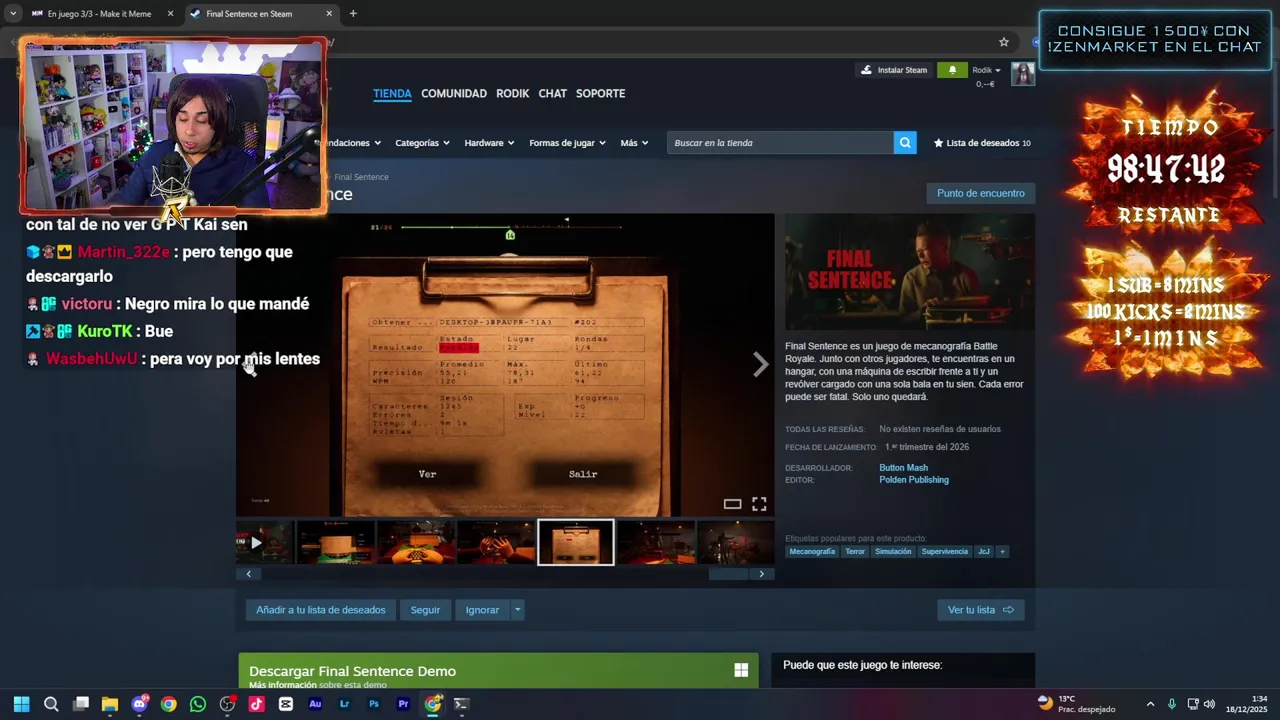The width and height of the screenshot is (1280, 720).
Task: Select the Supervivencia tag
Action: [945, 551]
